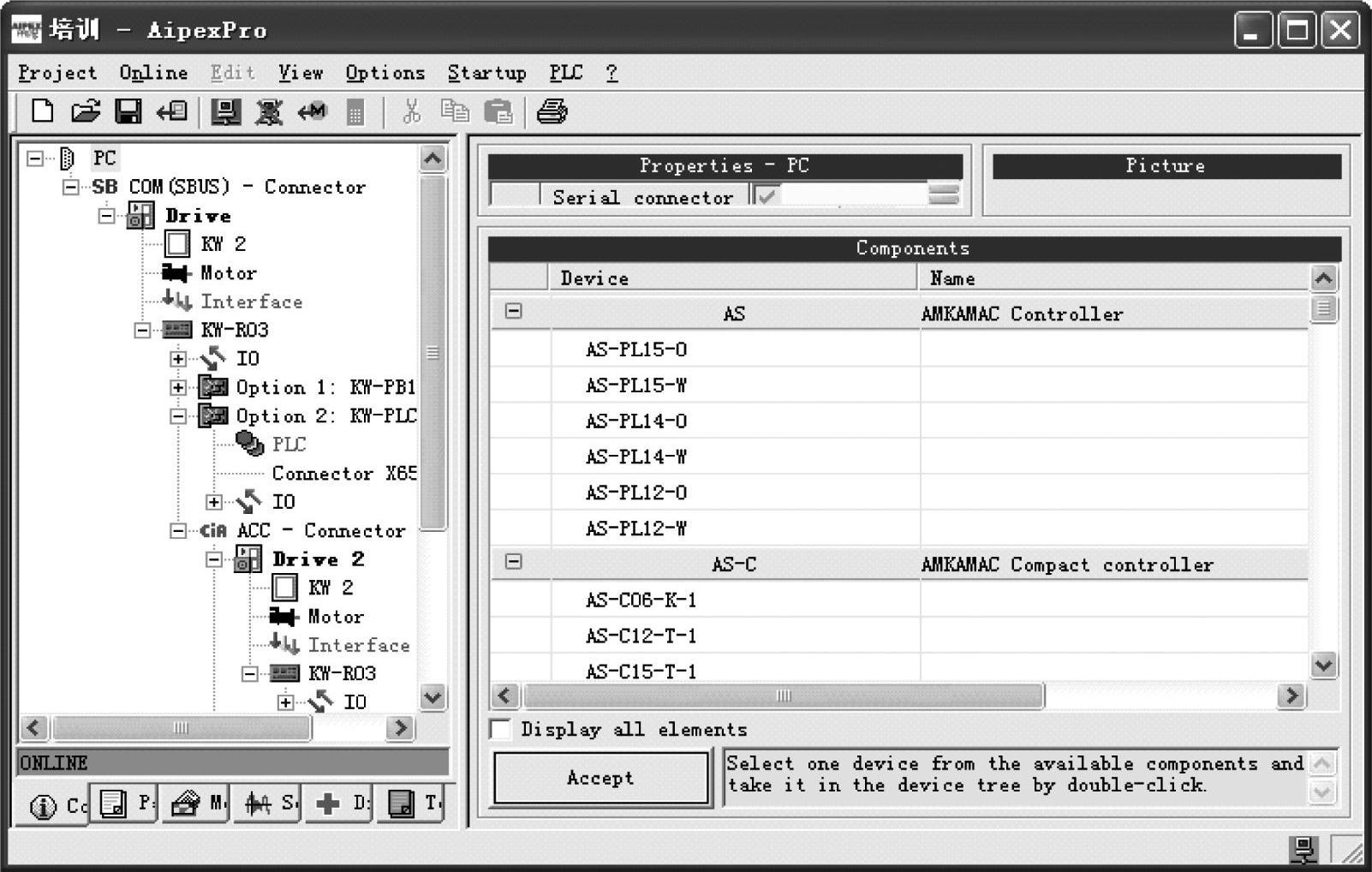The image size is (1372, 872).
Task: Select the AS-C12-T-1 device row
Action: [x=899, y=636]
